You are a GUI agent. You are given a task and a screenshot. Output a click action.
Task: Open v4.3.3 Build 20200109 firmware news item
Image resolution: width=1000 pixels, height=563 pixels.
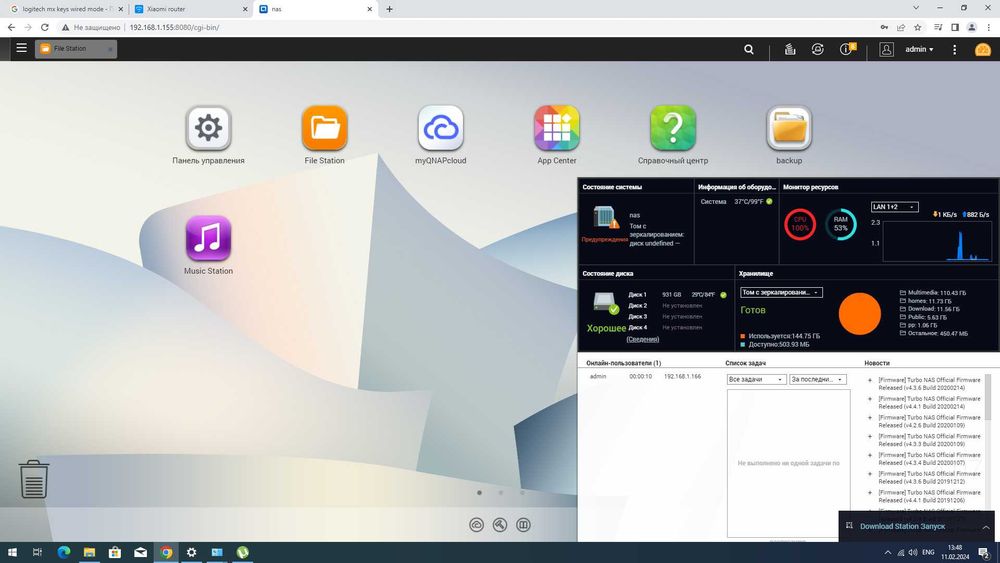929,440
